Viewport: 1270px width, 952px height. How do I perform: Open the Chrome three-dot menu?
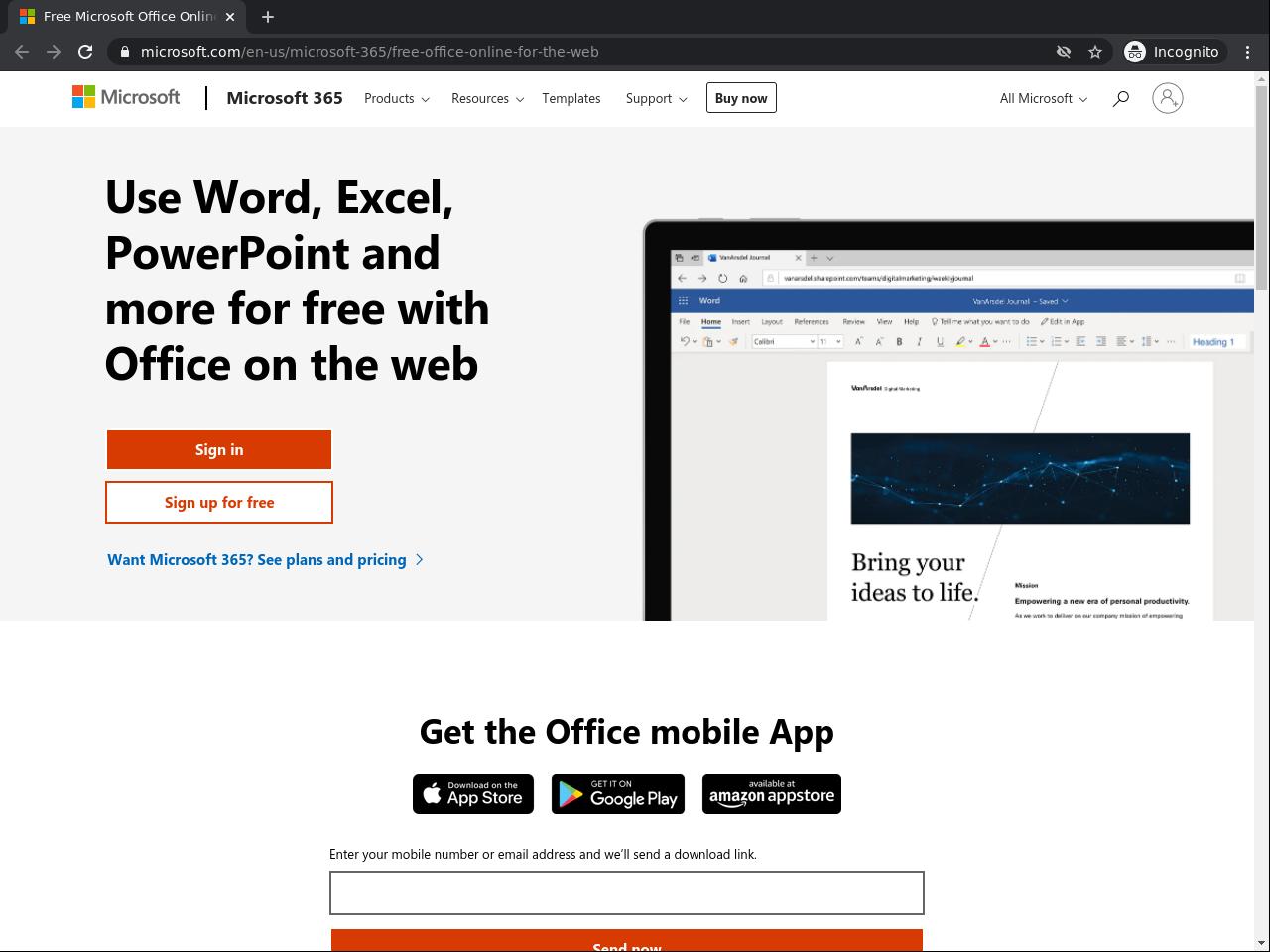[x=1248, y=52]
